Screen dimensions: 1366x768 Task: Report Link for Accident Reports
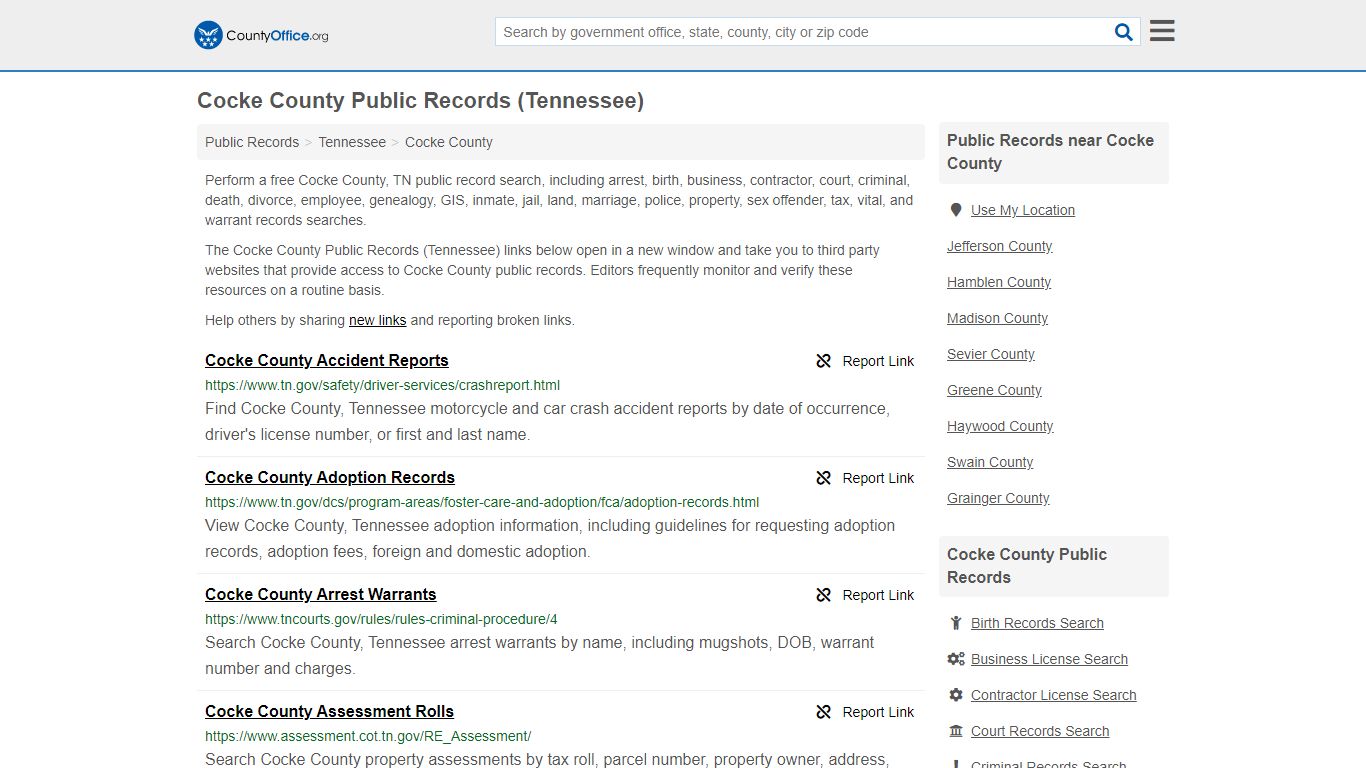click(878, 361)
